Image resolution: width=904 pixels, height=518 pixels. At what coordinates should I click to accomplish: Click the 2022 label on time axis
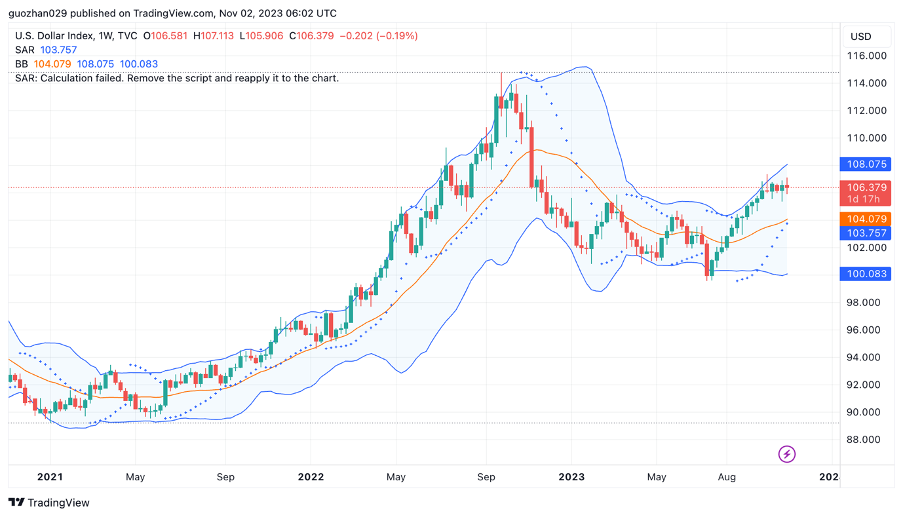pyautogui.click(x=311, y=478)
